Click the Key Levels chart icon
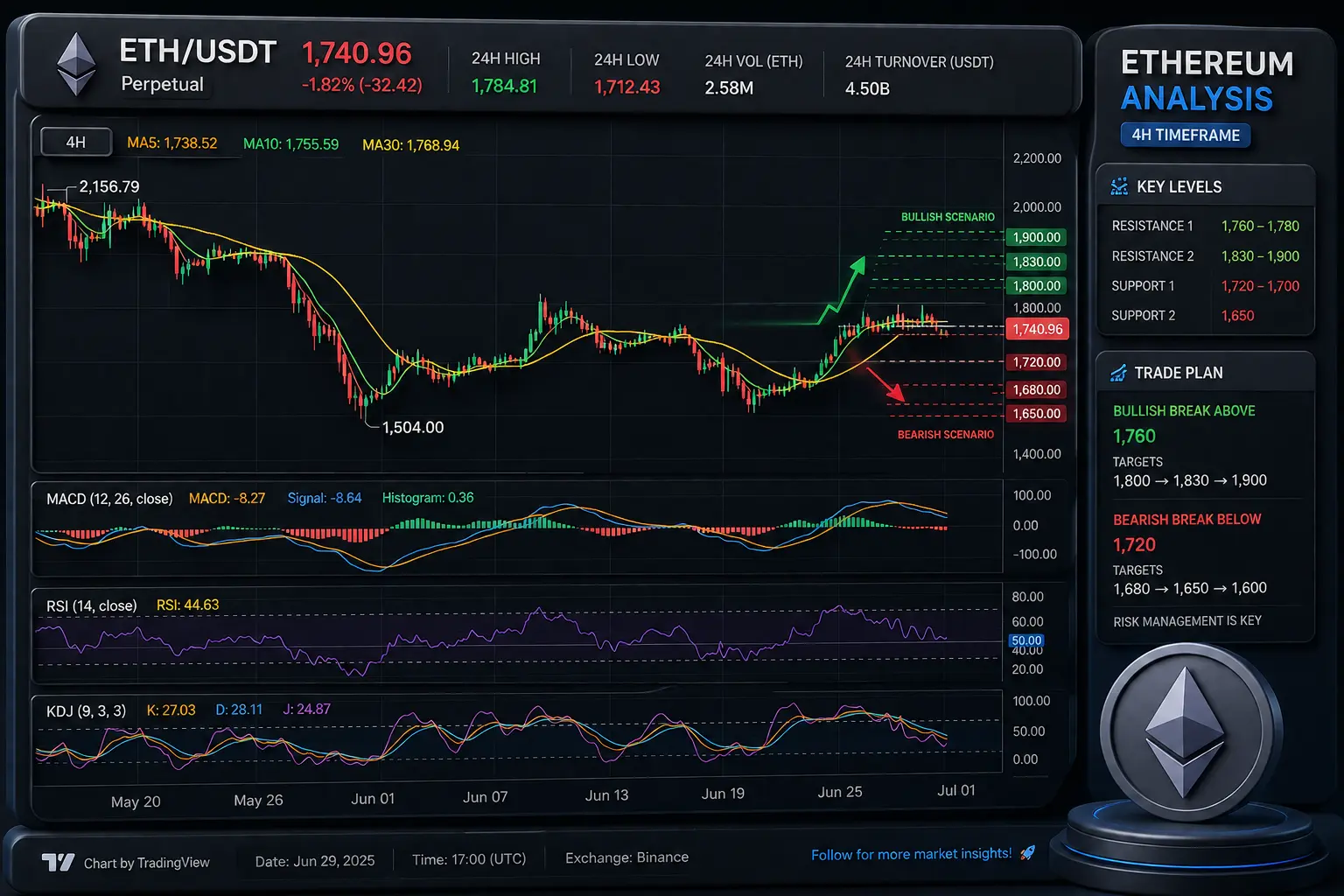1344x896 pixels. point(1118,186)
